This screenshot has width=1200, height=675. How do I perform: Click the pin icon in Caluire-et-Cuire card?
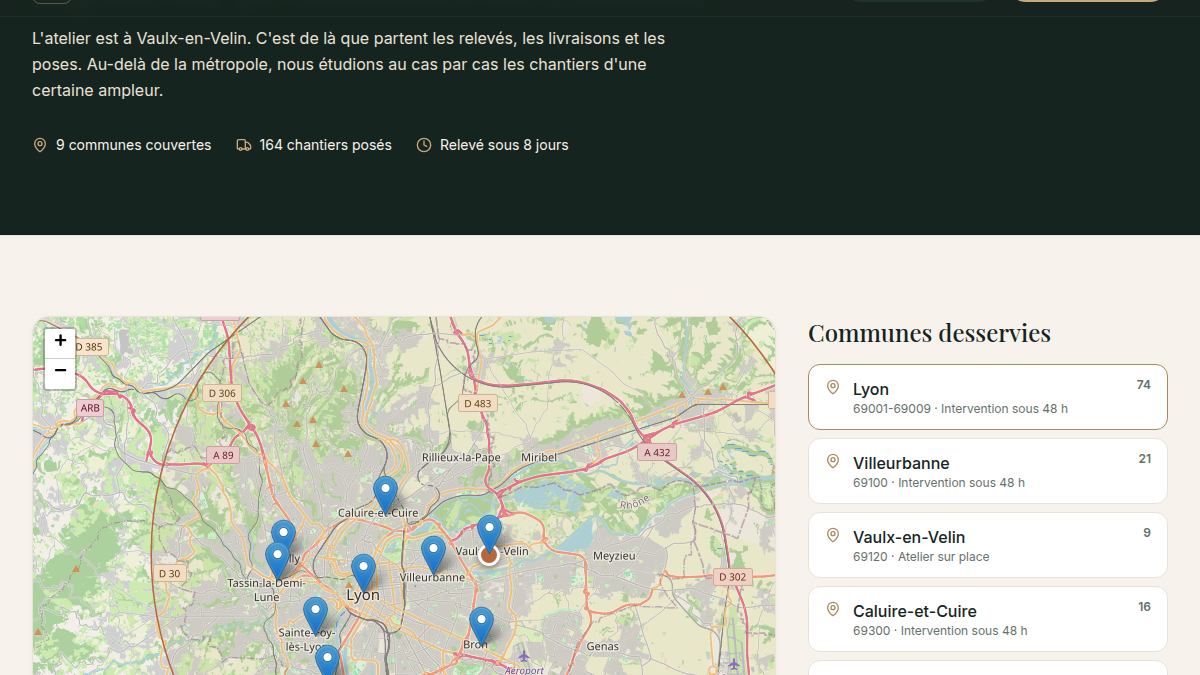pos(832,609)
